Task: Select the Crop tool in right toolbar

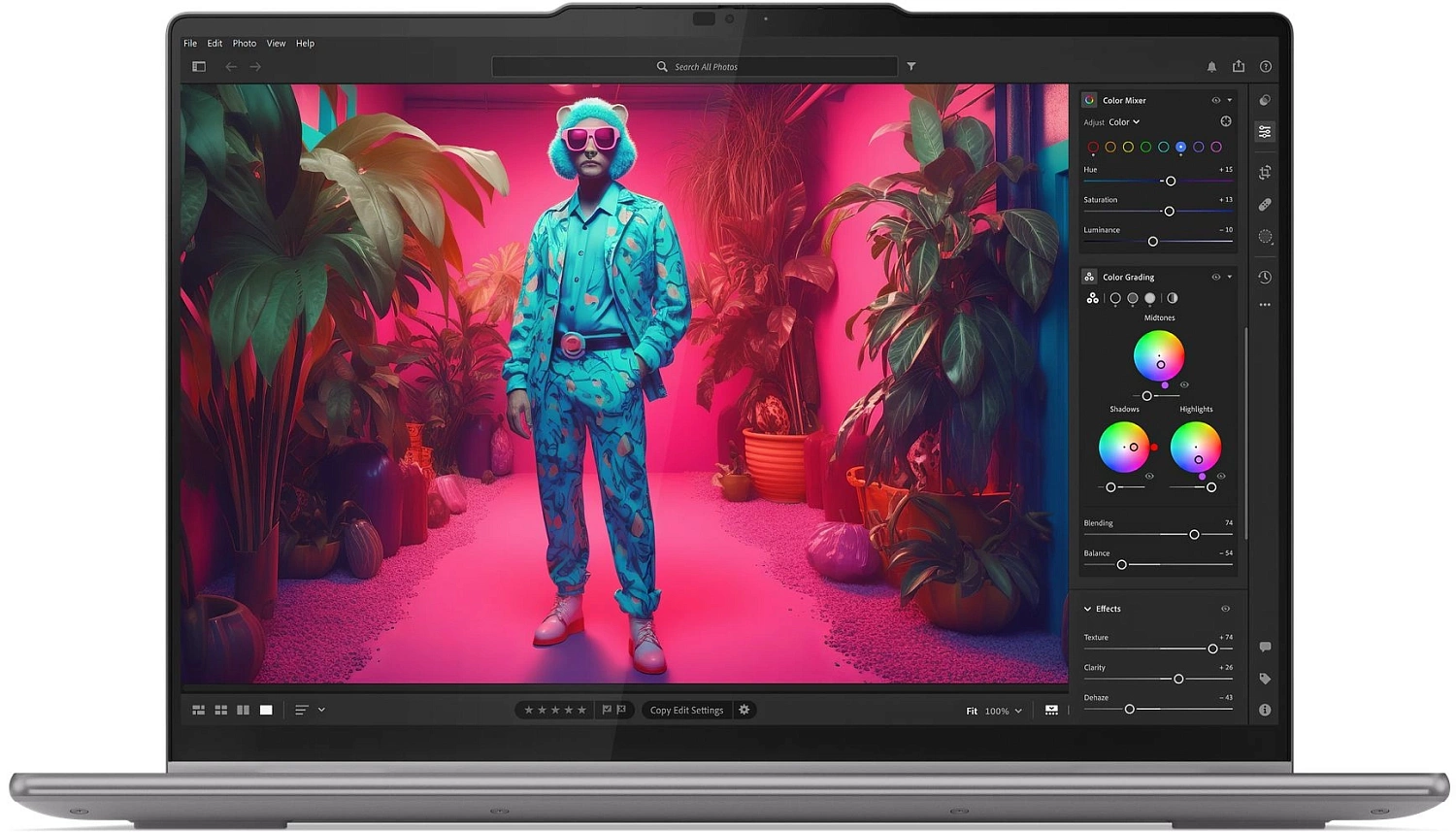Action: pos(1265,172)
